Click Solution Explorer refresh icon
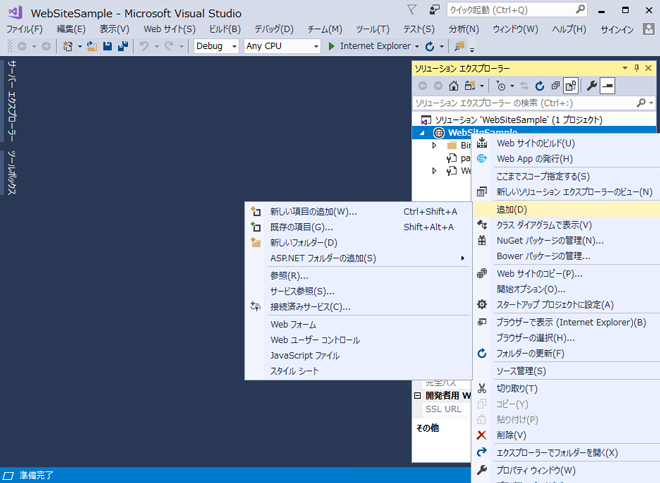 pyautogui.click(x=540, y=86)
